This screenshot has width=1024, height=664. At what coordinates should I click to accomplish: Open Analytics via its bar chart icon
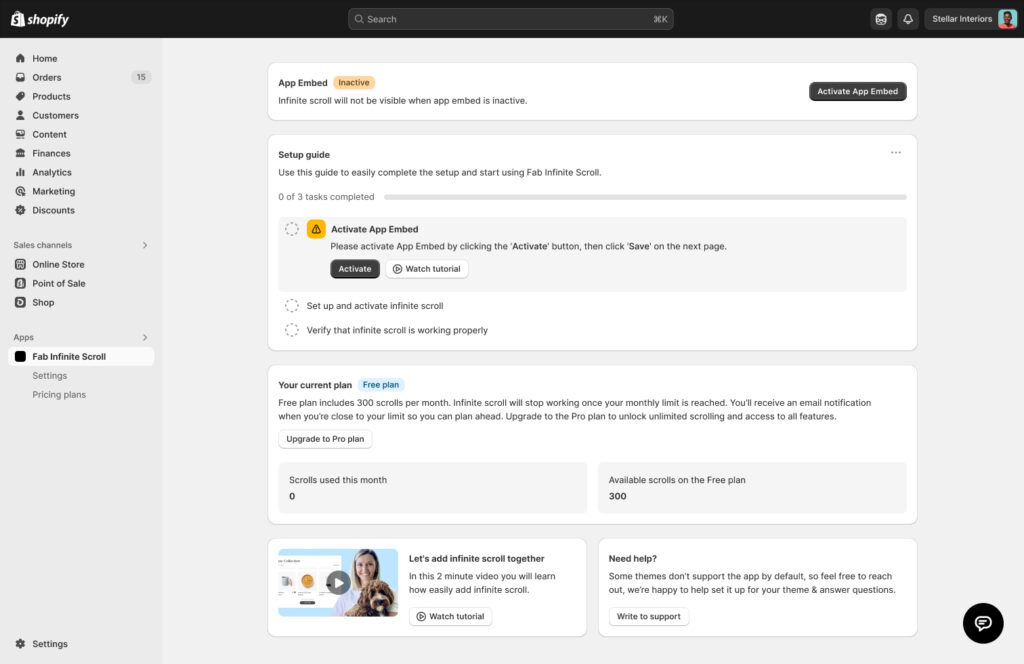[x=20, y=172]
